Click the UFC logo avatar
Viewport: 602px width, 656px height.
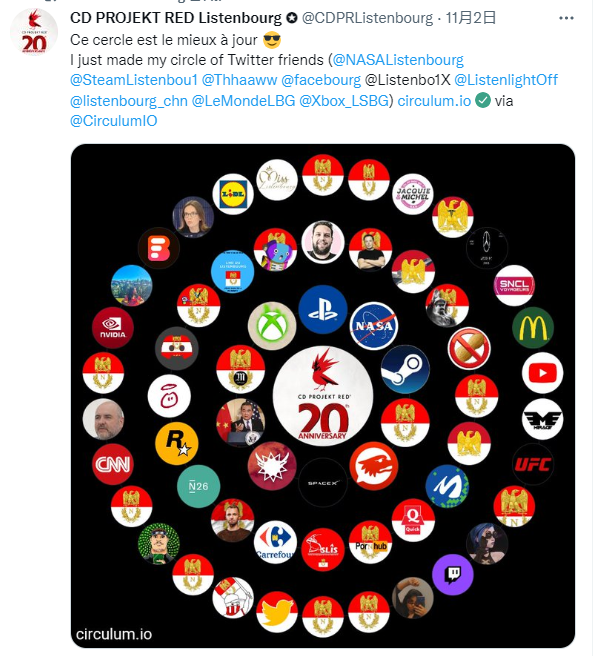coord(532,464)
